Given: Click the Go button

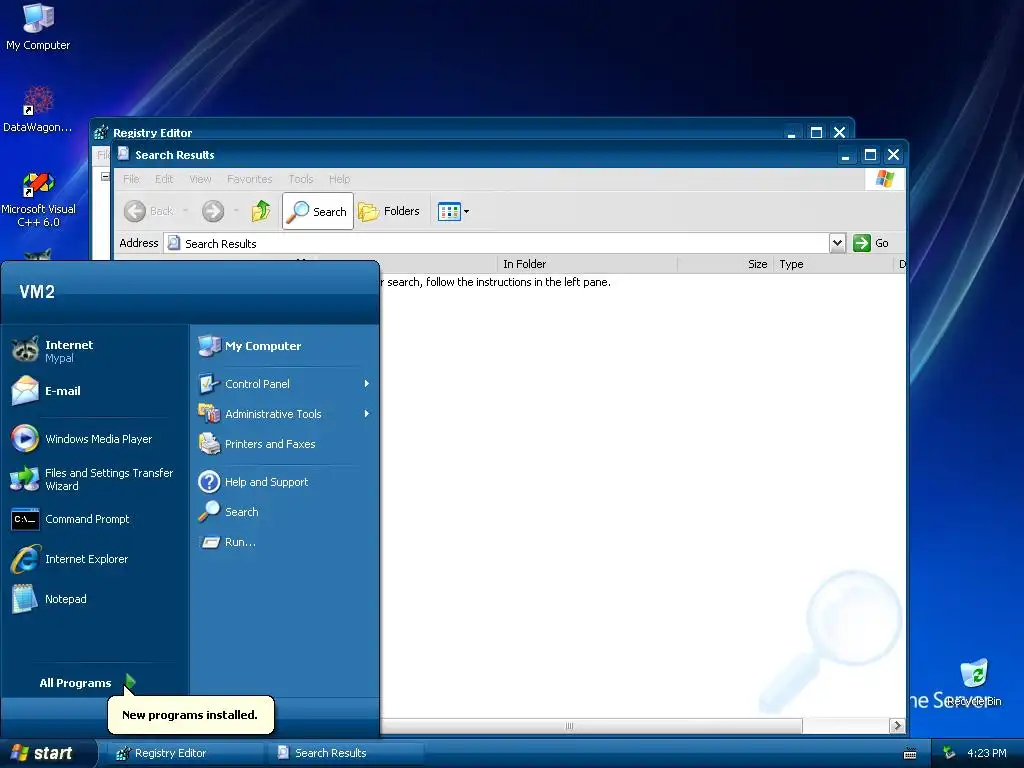Looking at the screenshot, I should click(x=871, y=243).
